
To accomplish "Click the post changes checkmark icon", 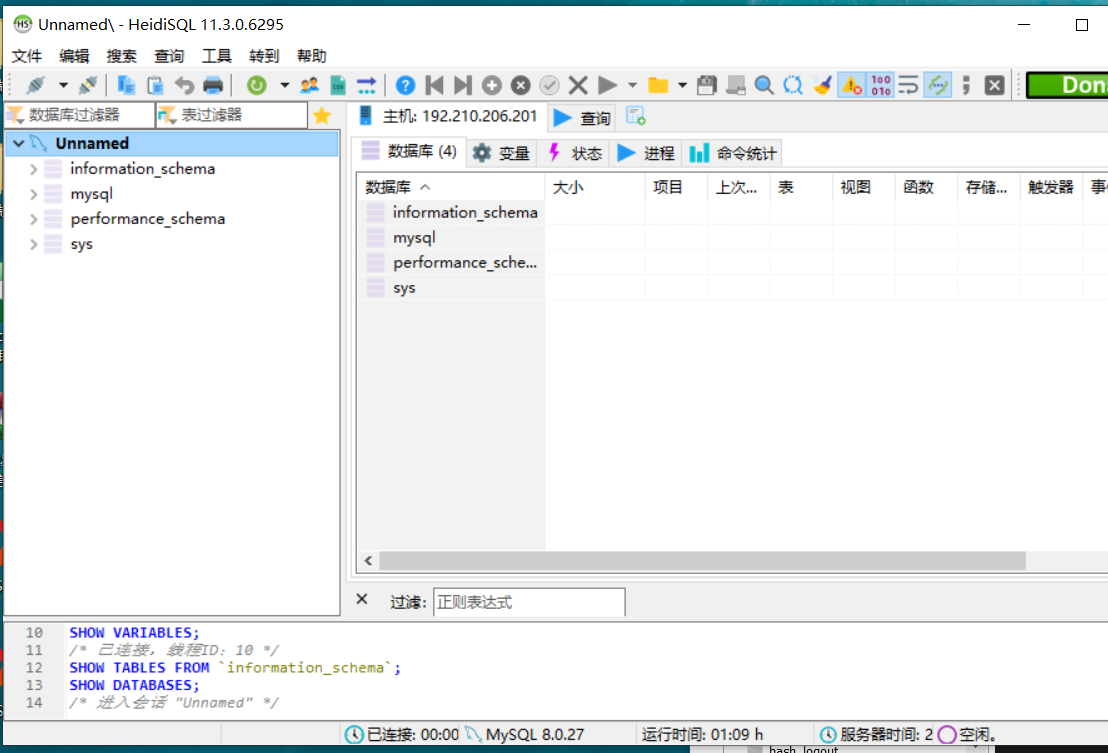I will (549, 85).
